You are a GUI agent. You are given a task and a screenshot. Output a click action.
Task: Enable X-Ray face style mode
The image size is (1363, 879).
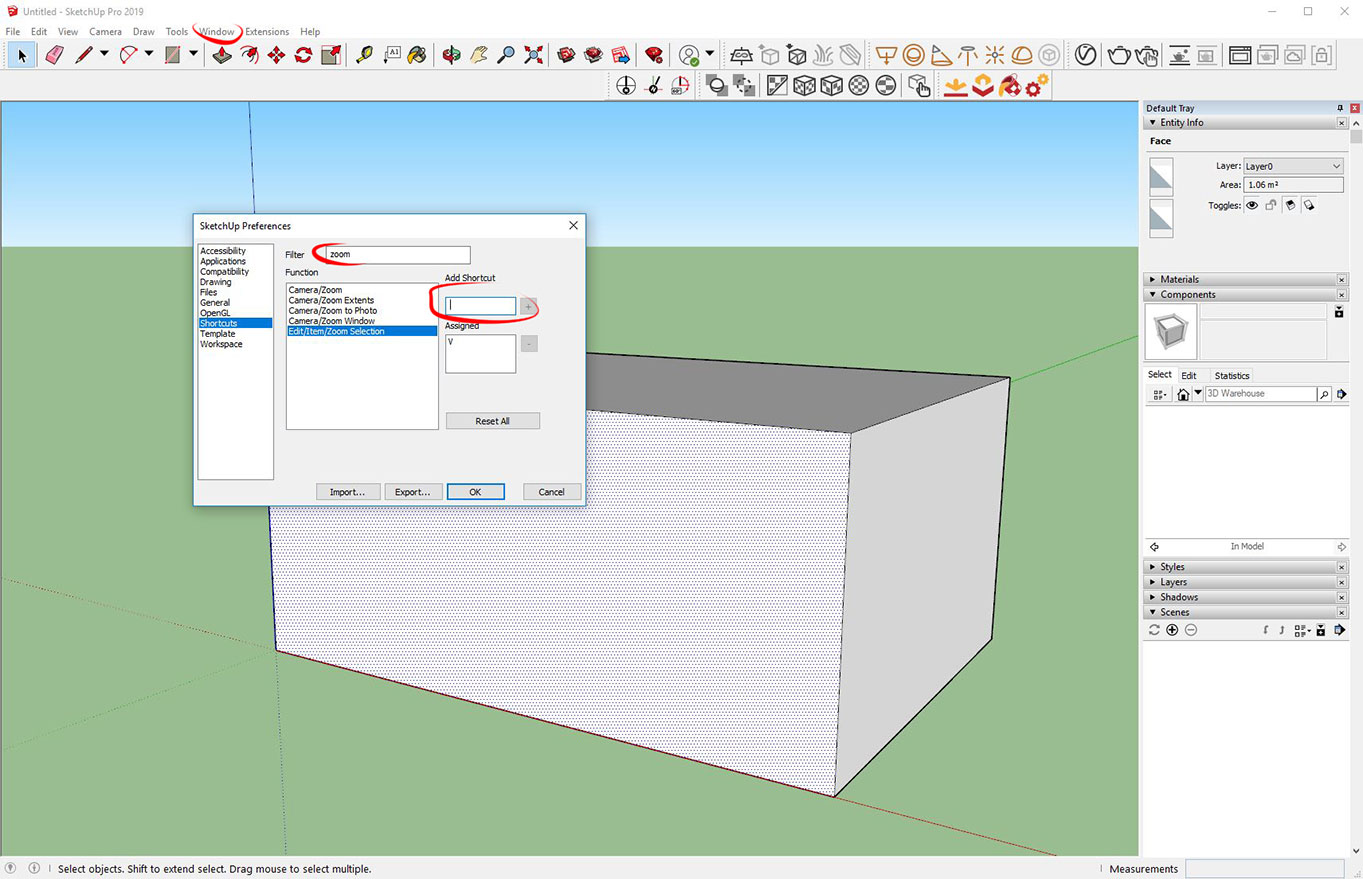(x=777, y=85)
